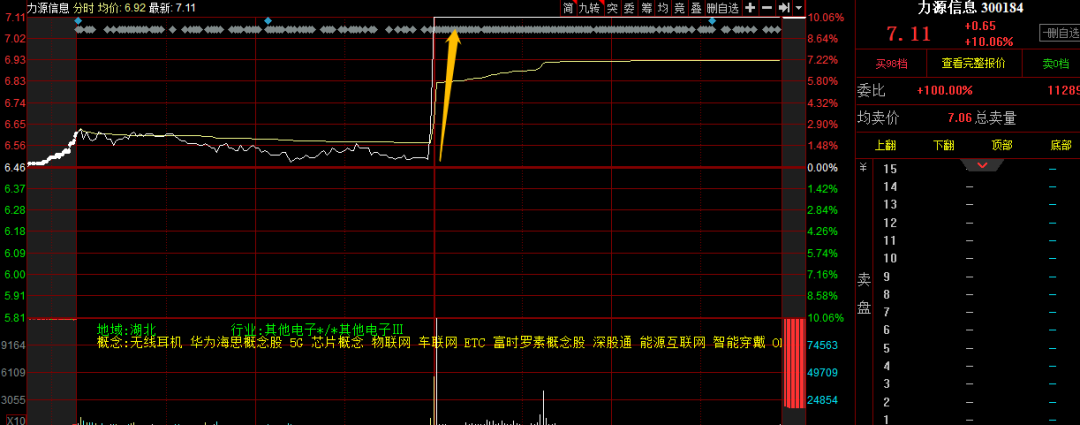The width and height of the screenshot is (1080, 425).
Task: Click the 芯片概念 concept tag
Action: (x=337, y=342)
